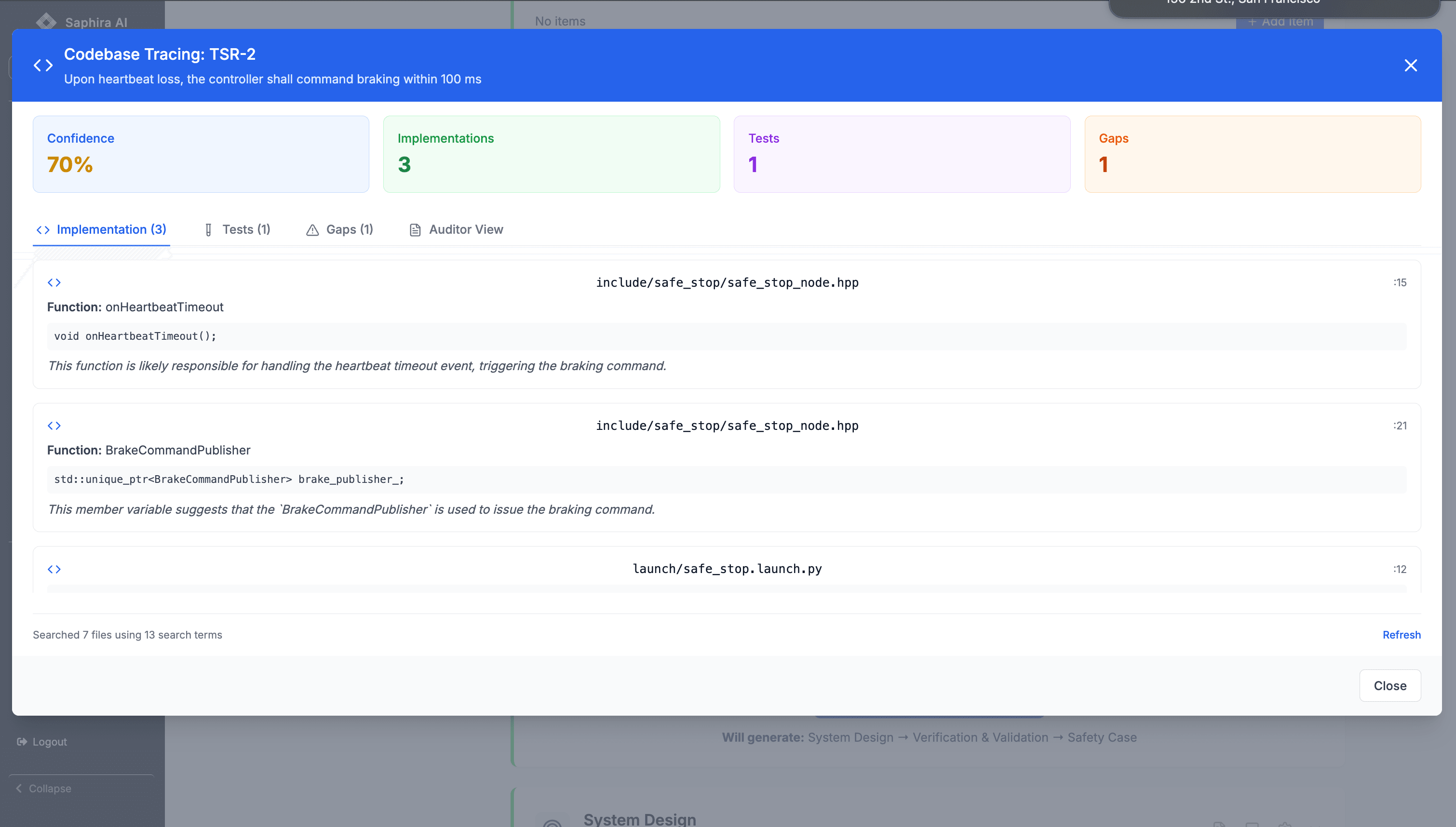This screenshot has height=827, width=1456.
Task: Open the Auditor View tab
Action: pos(465,229)
